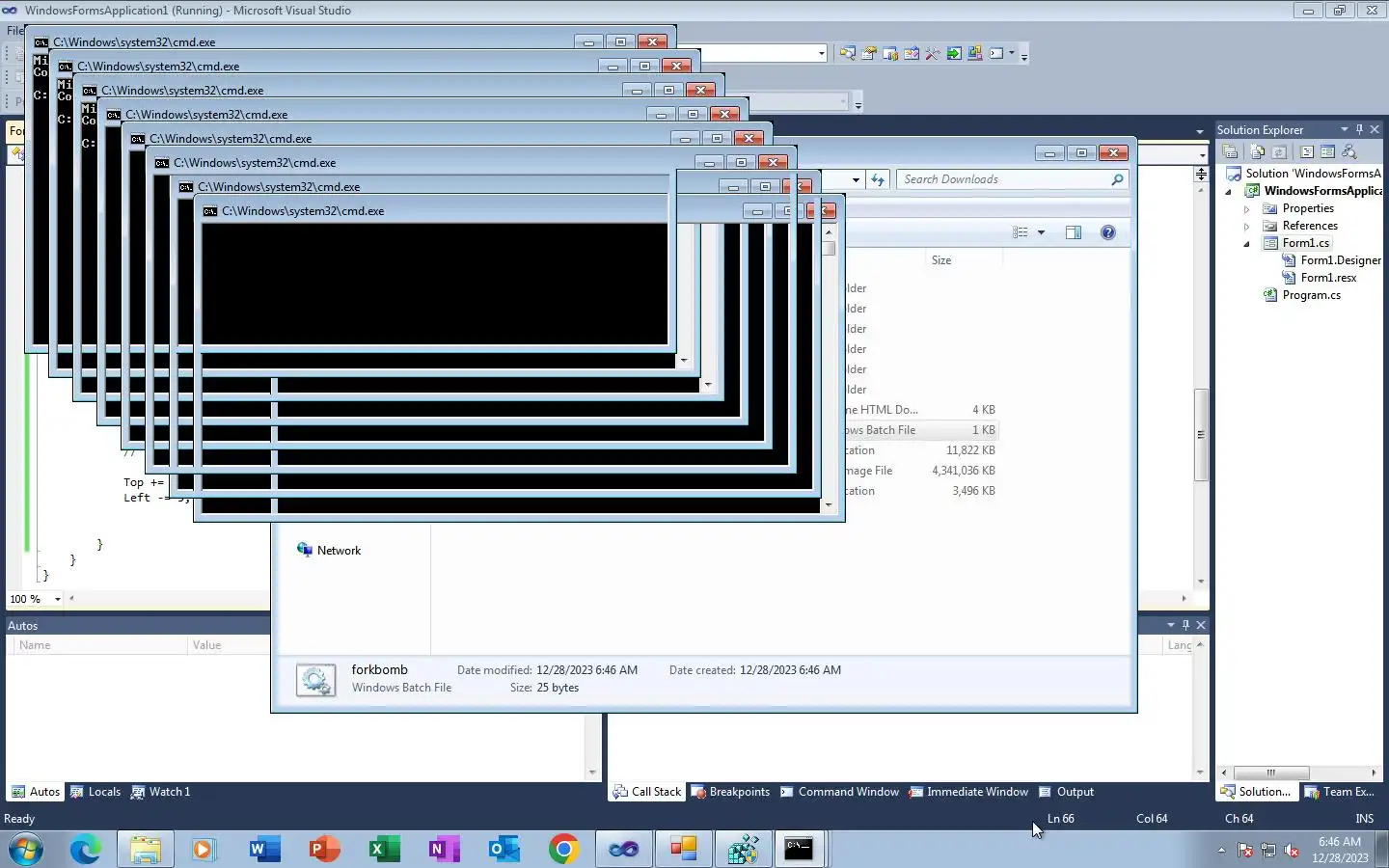Open the Explorer address bar history dropdown
This screenshot has width=1389, height=868.
[856, 179]
